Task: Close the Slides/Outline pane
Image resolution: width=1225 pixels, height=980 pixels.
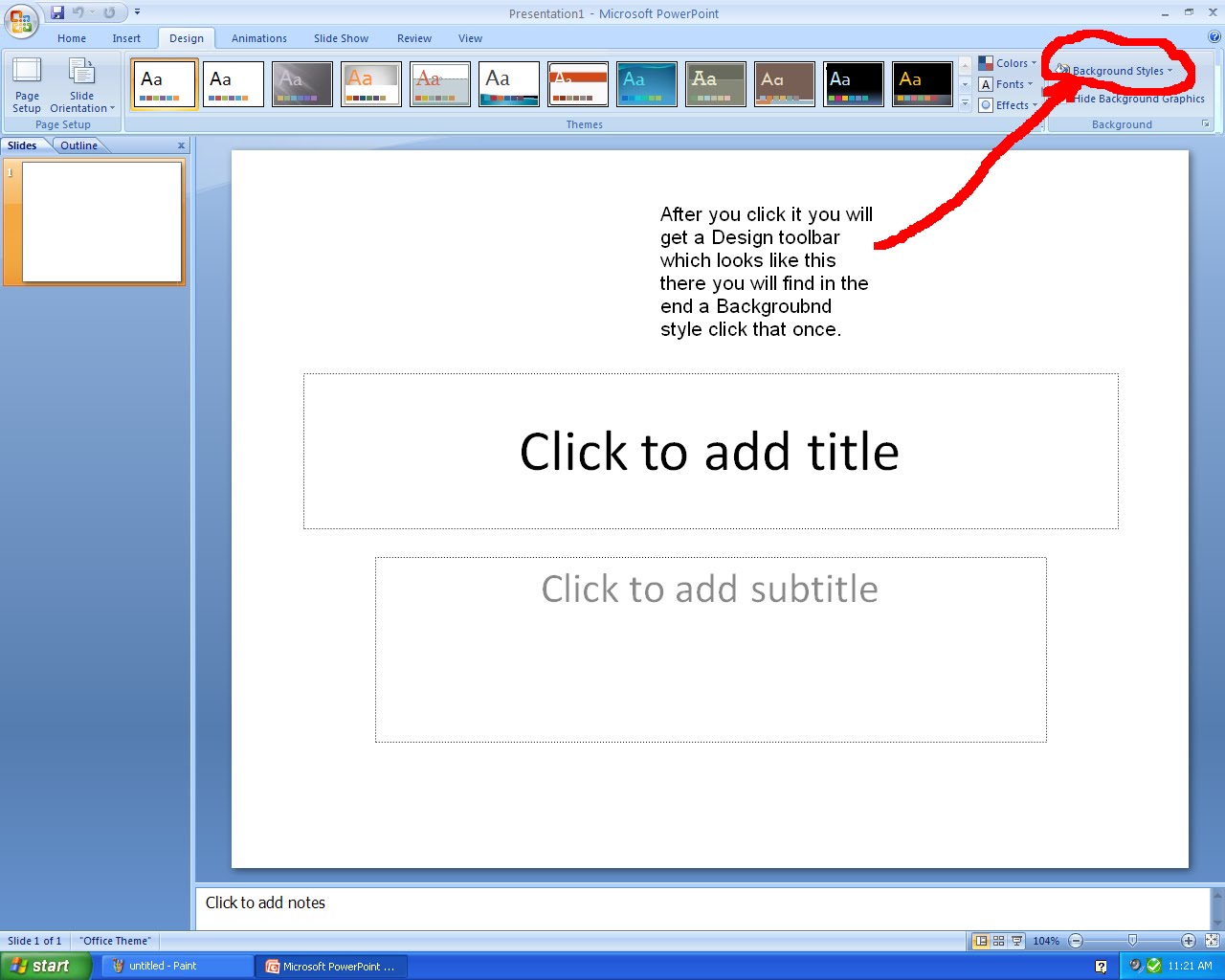Action: click(x=181, y=145)
